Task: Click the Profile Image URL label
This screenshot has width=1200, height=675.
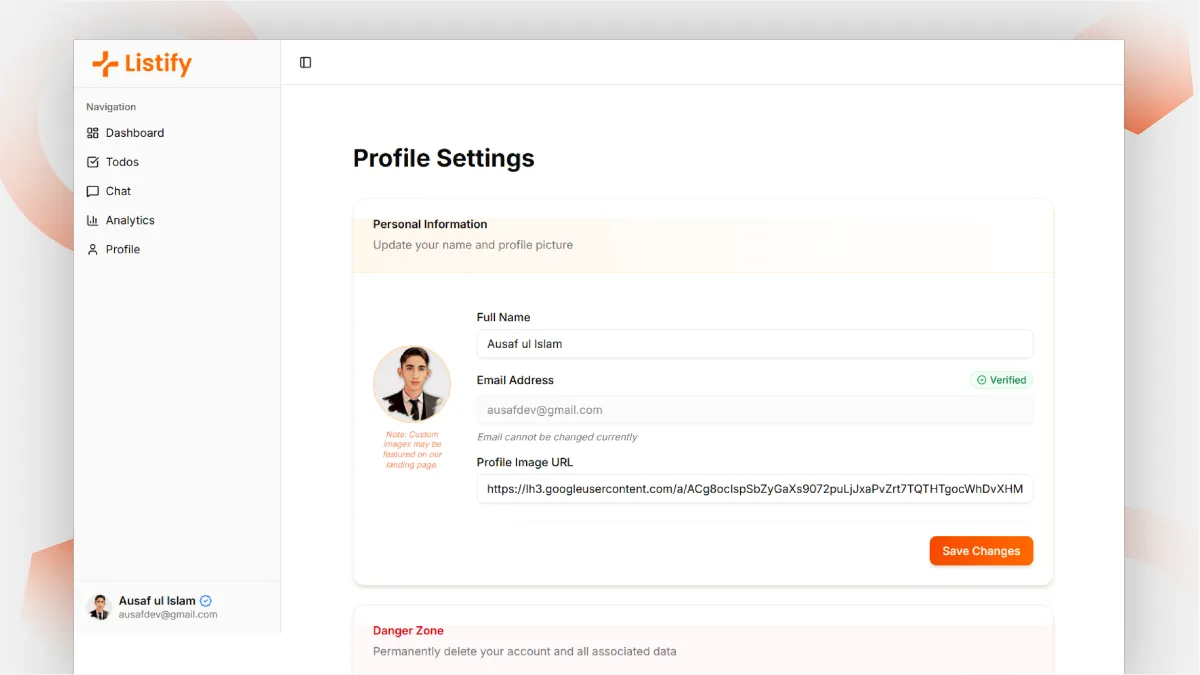Action: 525,462
